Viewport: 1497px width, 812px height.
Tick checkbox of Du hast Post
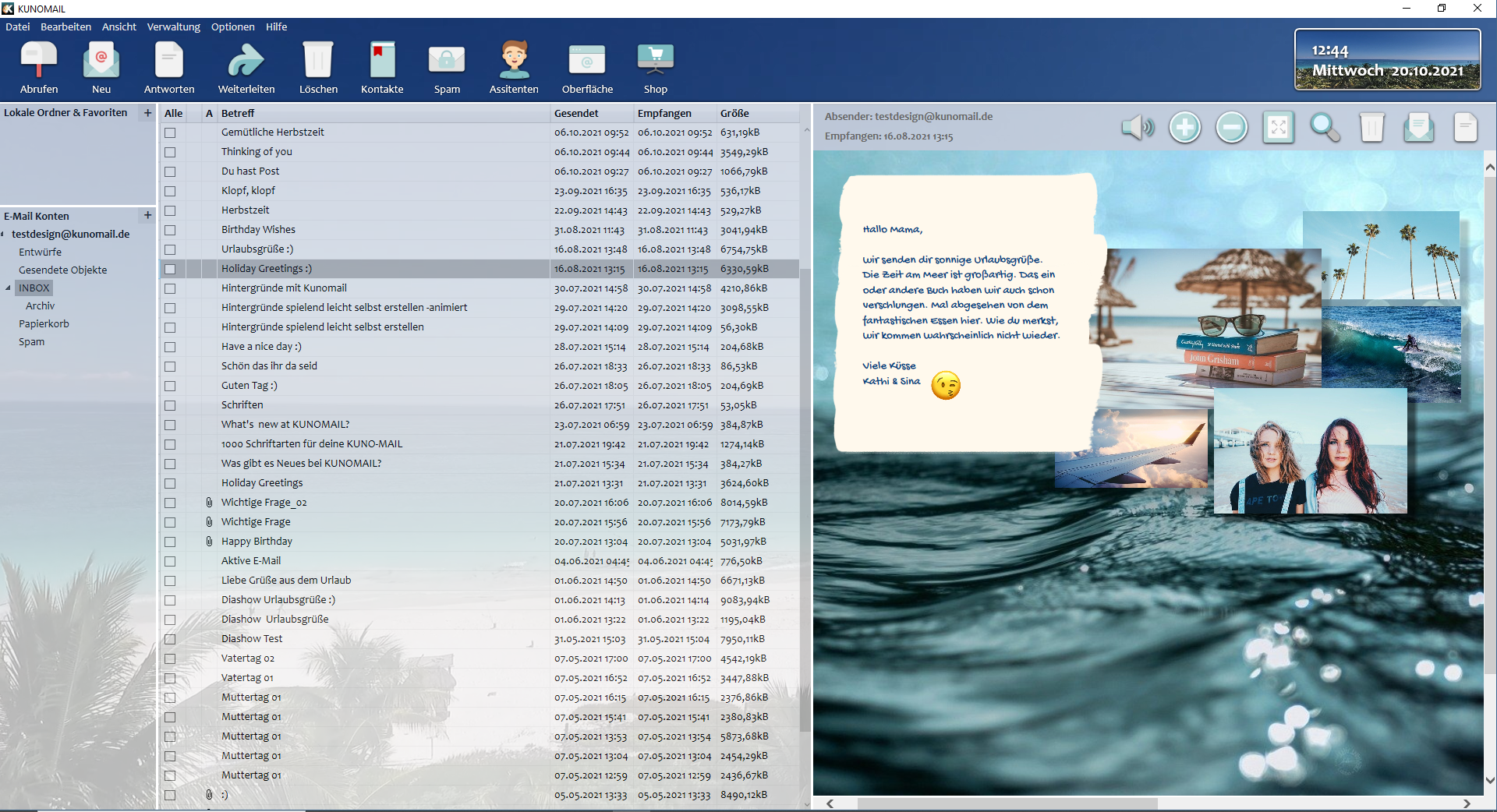(170, 171)
